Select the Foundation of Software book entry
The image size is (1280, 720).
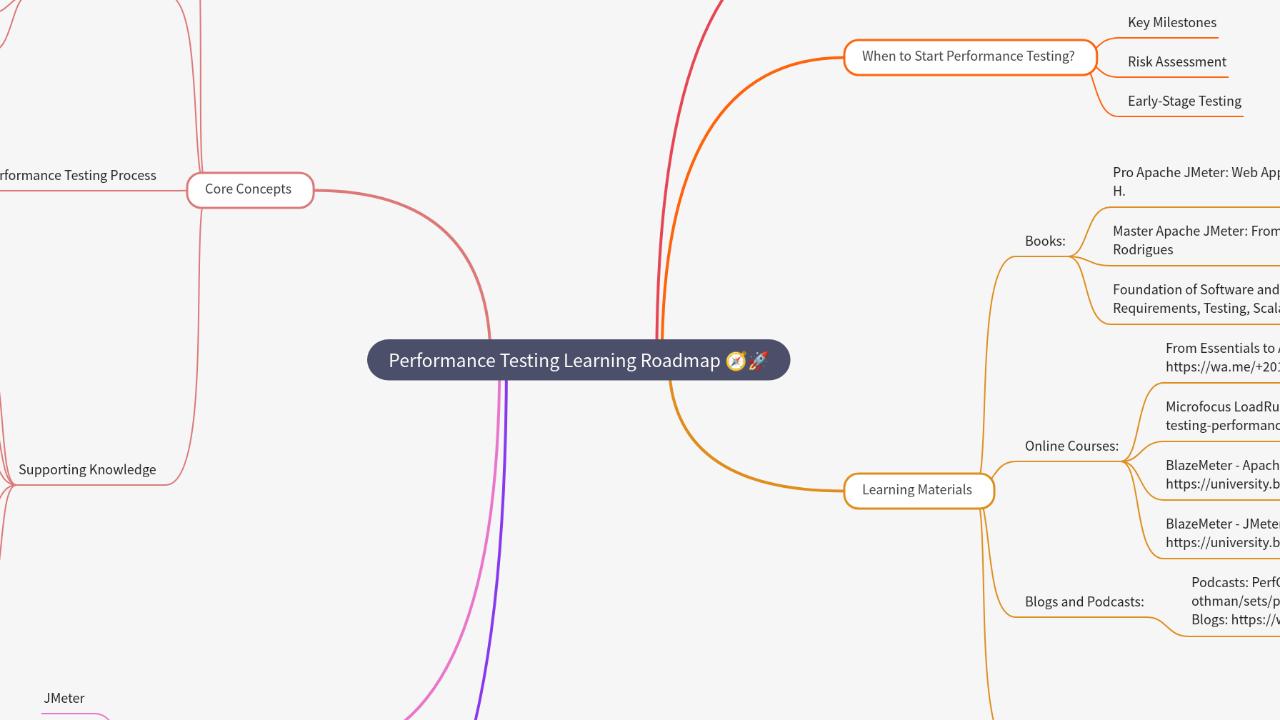(1196, 298)
